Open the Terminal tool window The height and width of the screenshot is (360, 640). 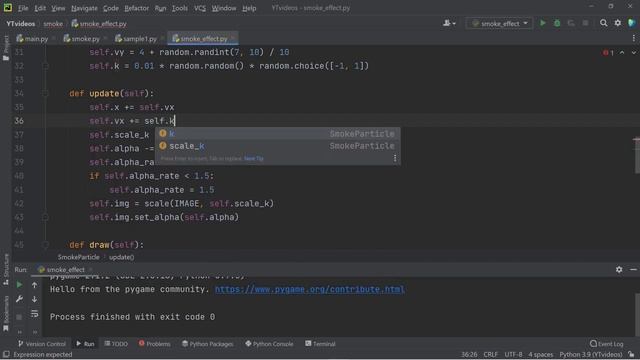(x=320, y=344)
